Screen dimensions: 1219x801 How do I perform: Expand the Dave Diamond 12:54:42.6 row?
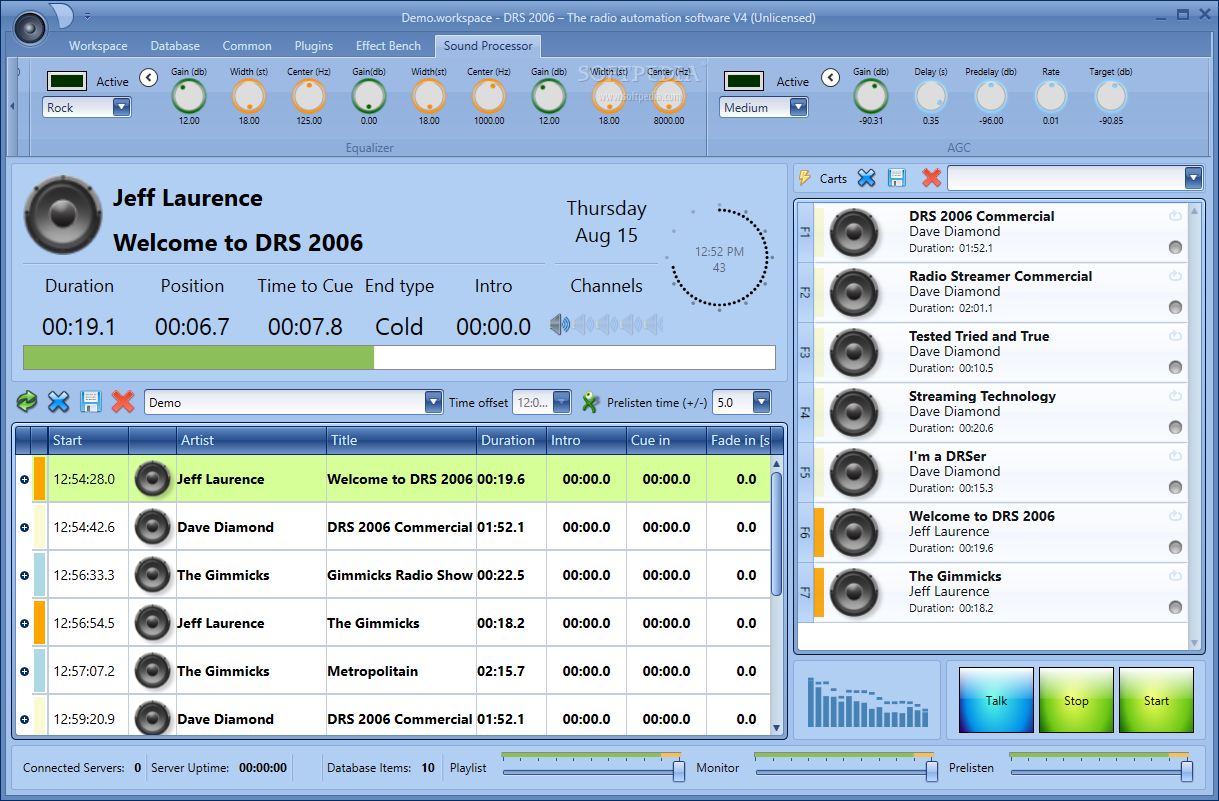pyautogui.click(x=24, y=527)
